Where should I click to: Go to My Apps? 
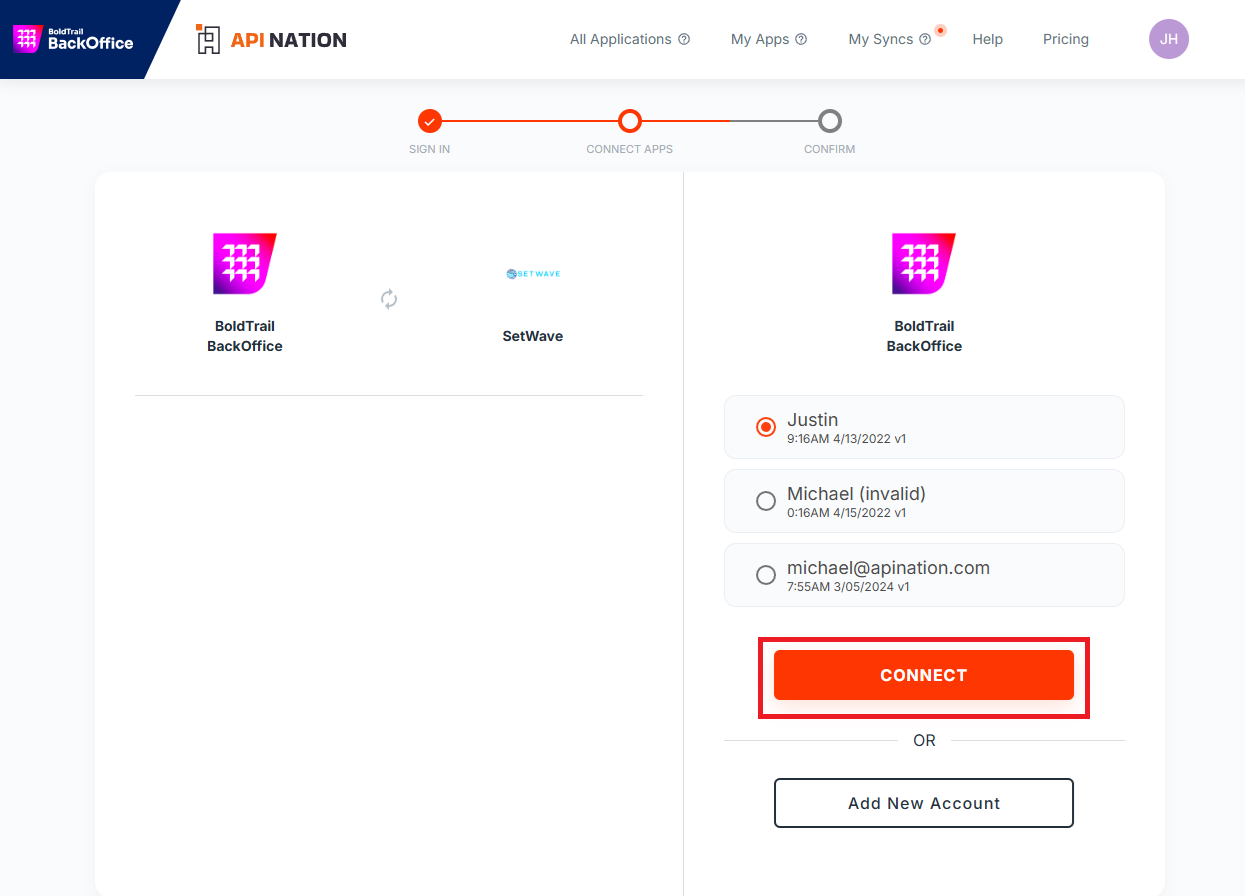pos(760,40)
